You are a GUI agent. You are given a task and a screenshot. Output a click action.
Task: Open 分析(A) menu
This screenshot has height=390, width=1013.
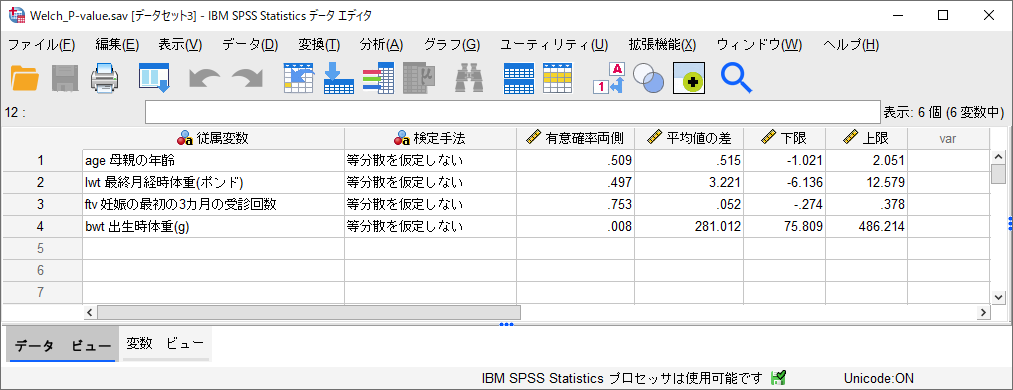(381, 45)
